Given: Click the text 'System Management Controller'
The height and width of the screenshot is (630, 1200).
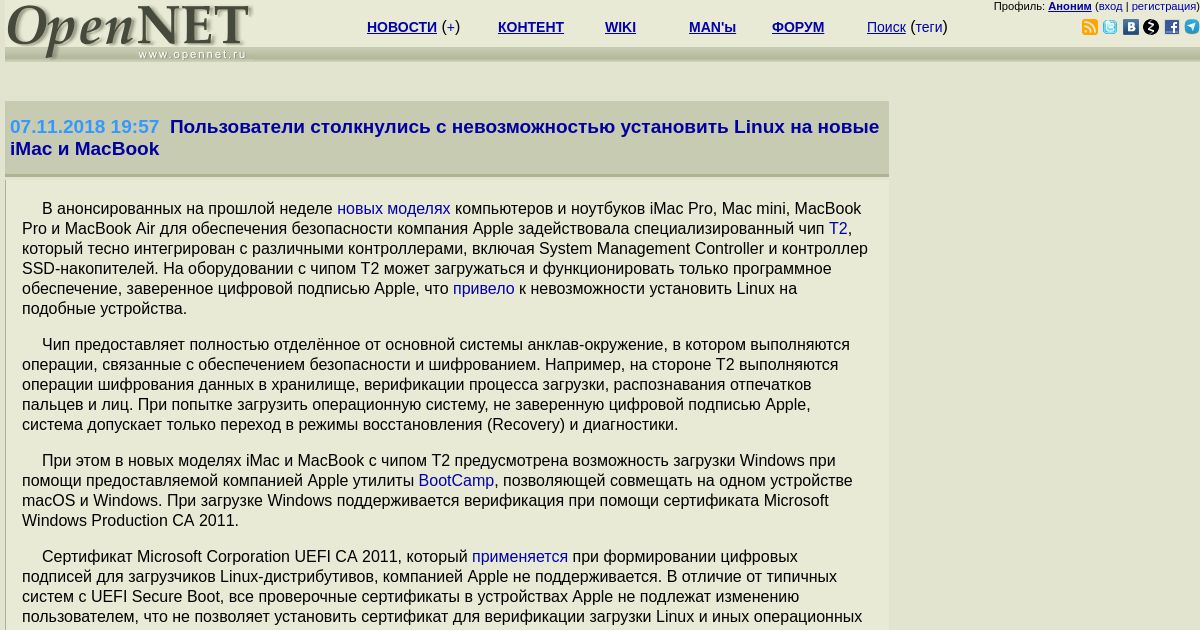Looking at the screenshot, I should coord(652,248).
